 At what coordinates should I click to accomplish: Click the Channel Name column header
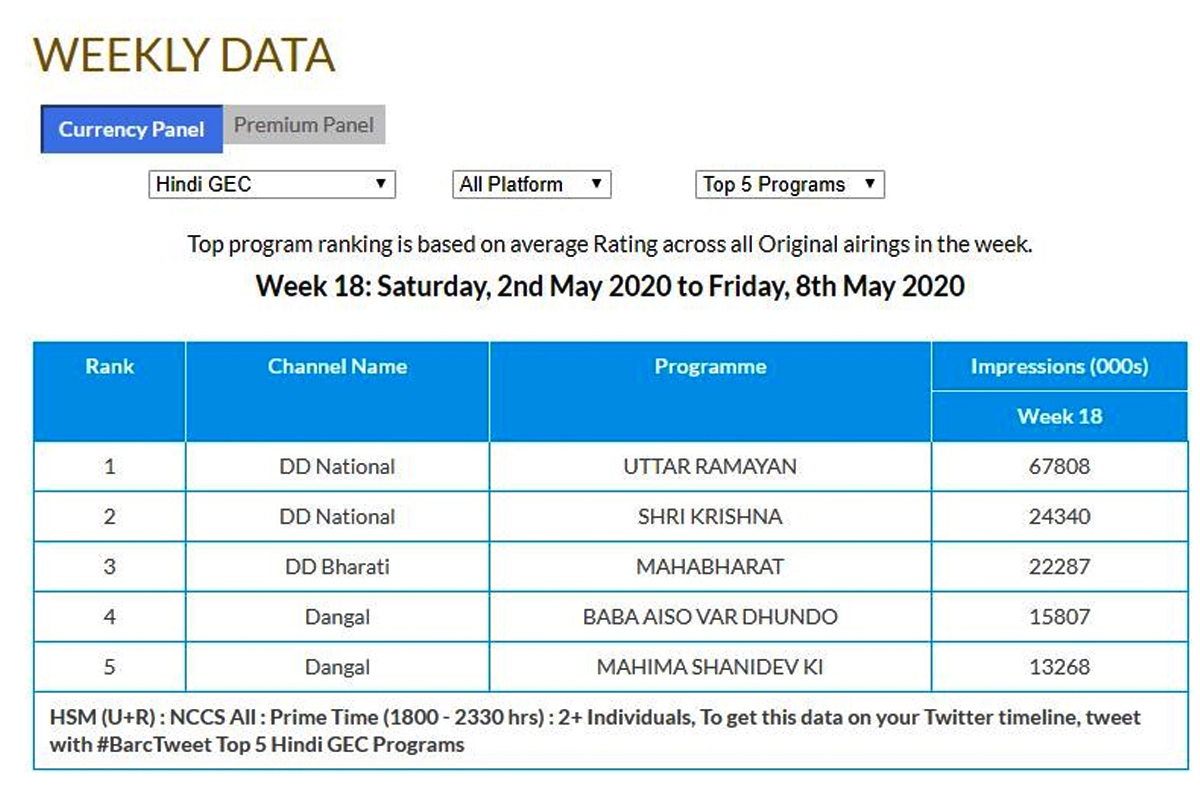tap(337, 366)
